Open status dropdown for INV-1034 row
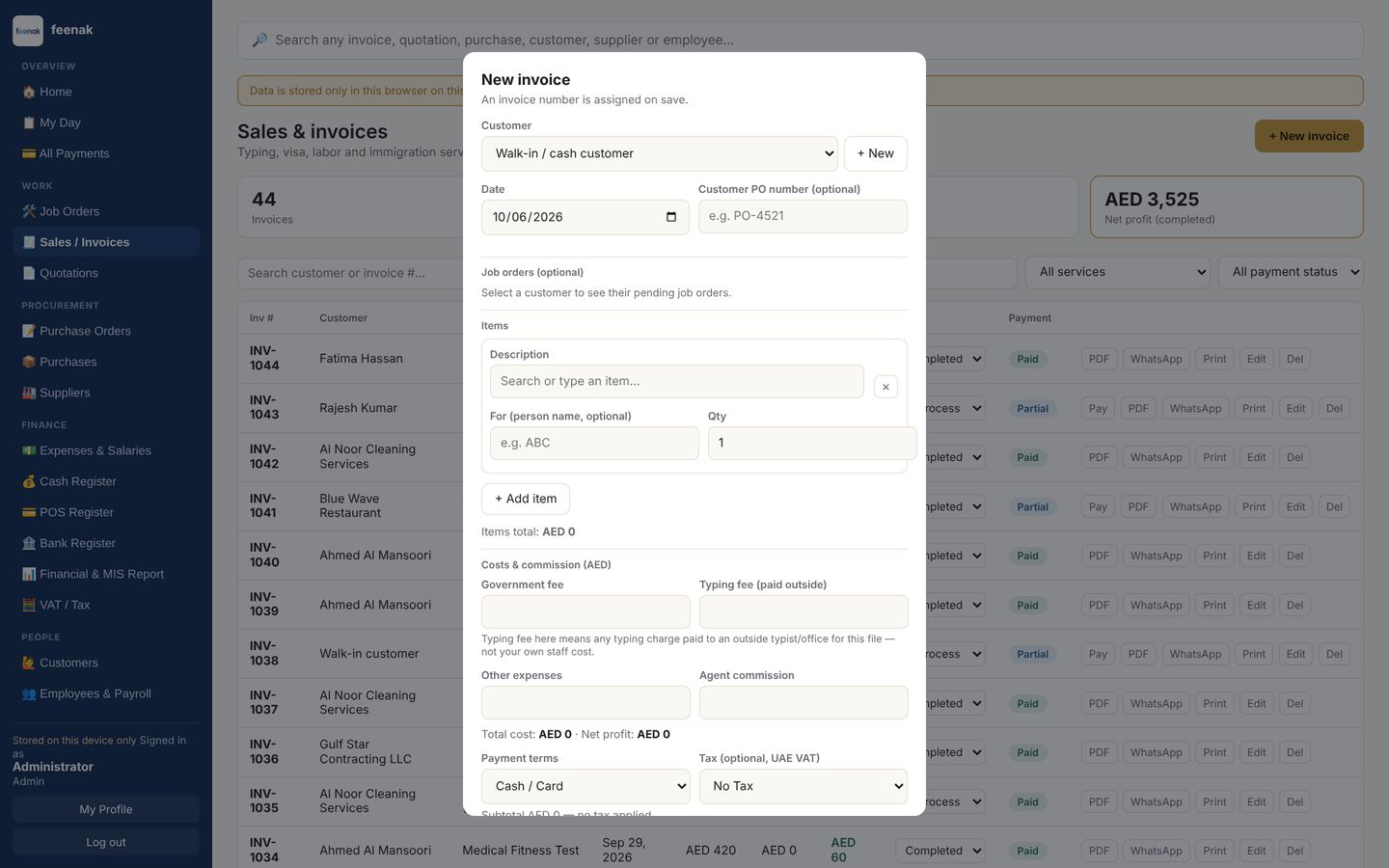Screen dimensions: 1389x868 [940, 851]
